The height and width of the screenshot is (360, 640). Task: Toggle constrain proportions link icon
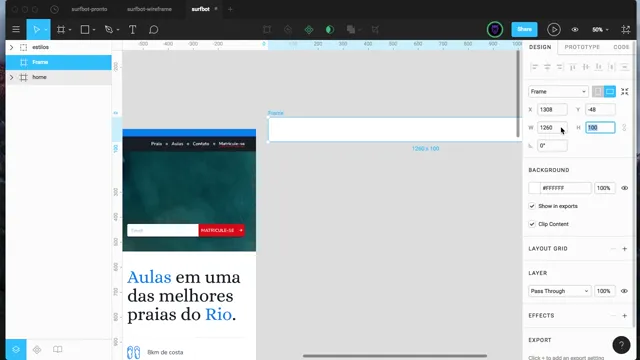pos(624,128)
